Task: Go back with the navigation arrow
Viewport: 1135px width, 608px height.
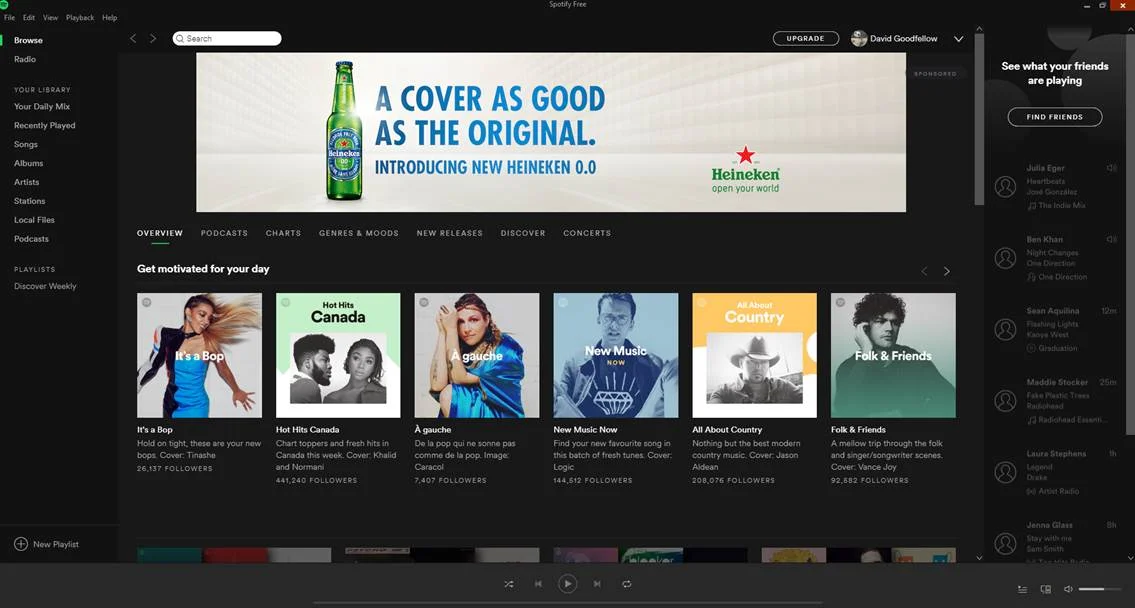Action: (x=133, y=38)
